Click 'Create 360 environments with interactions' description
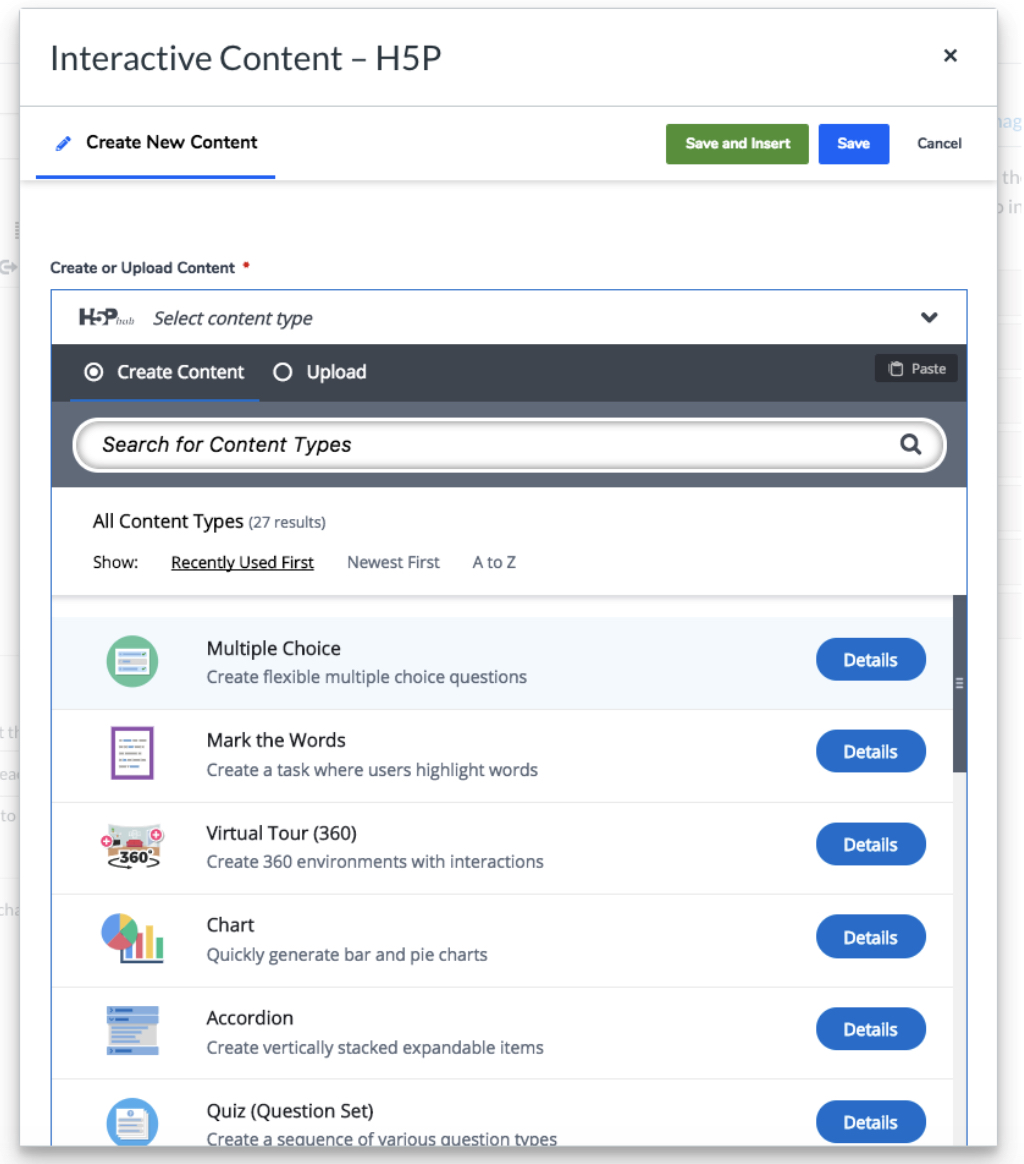 375,862
